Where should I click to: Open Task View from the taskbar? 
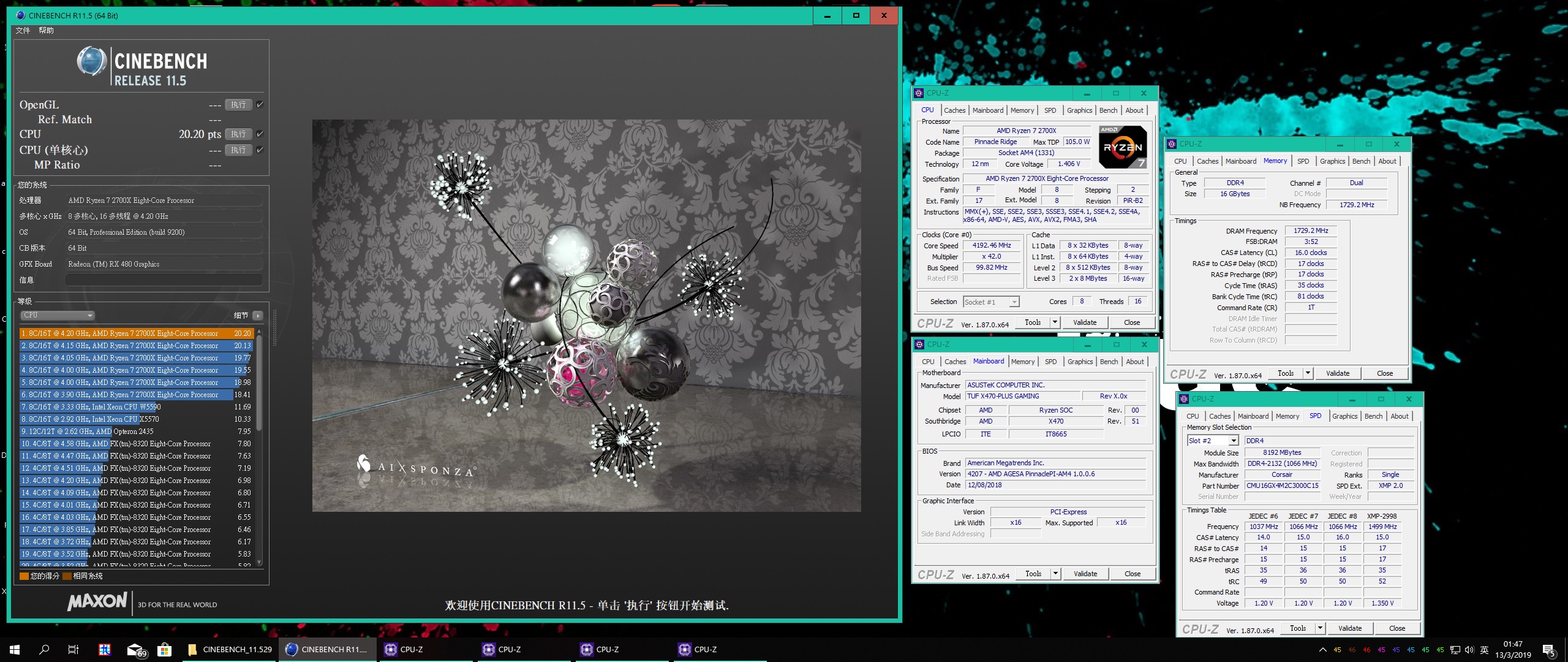pos(73,650)
